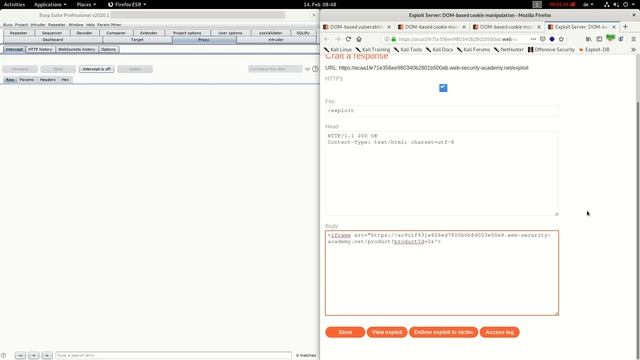Open volume icon in top panel

pos(616,4)
